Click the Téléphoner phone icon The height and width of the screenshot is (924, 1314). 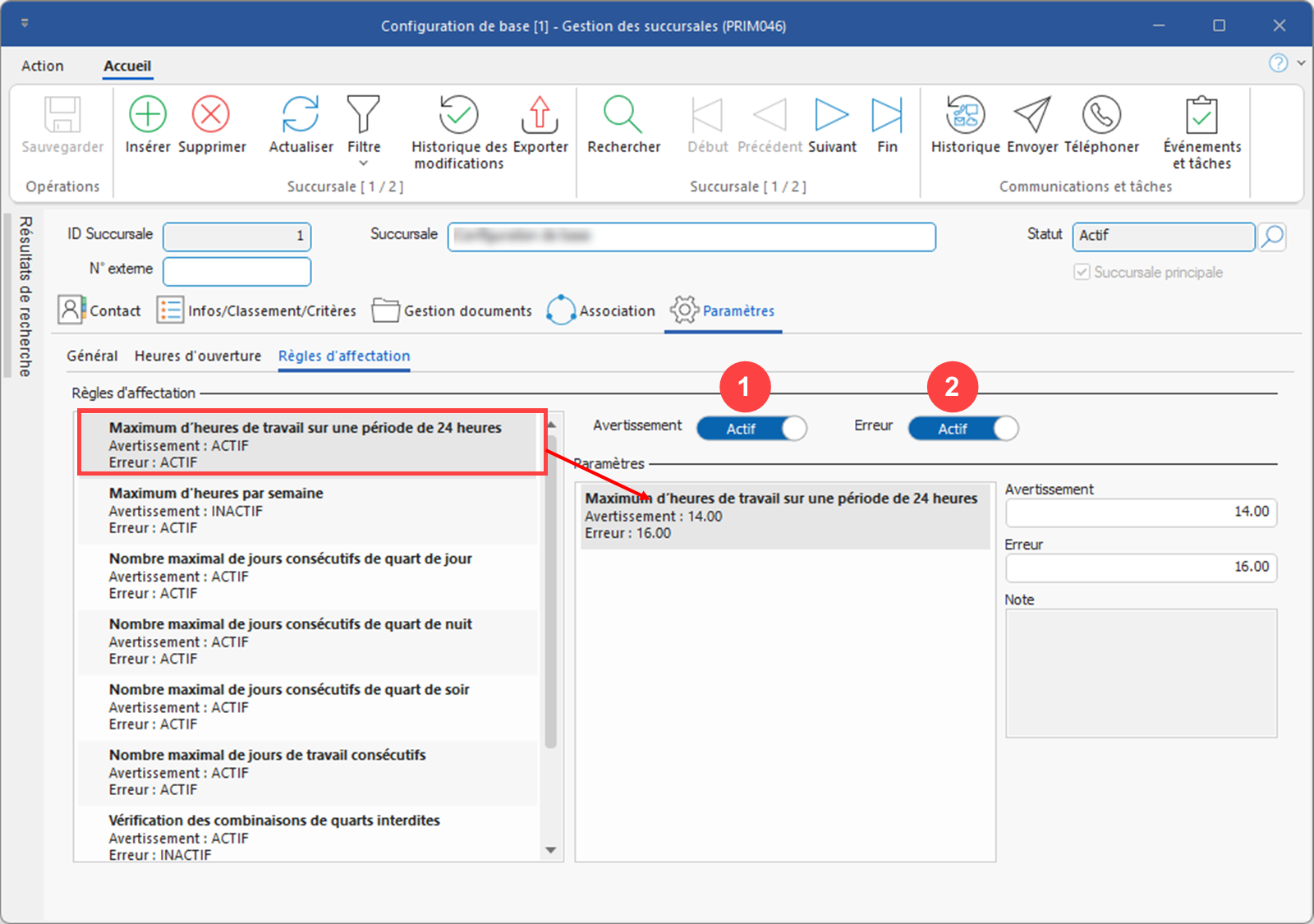point(1101,115)
